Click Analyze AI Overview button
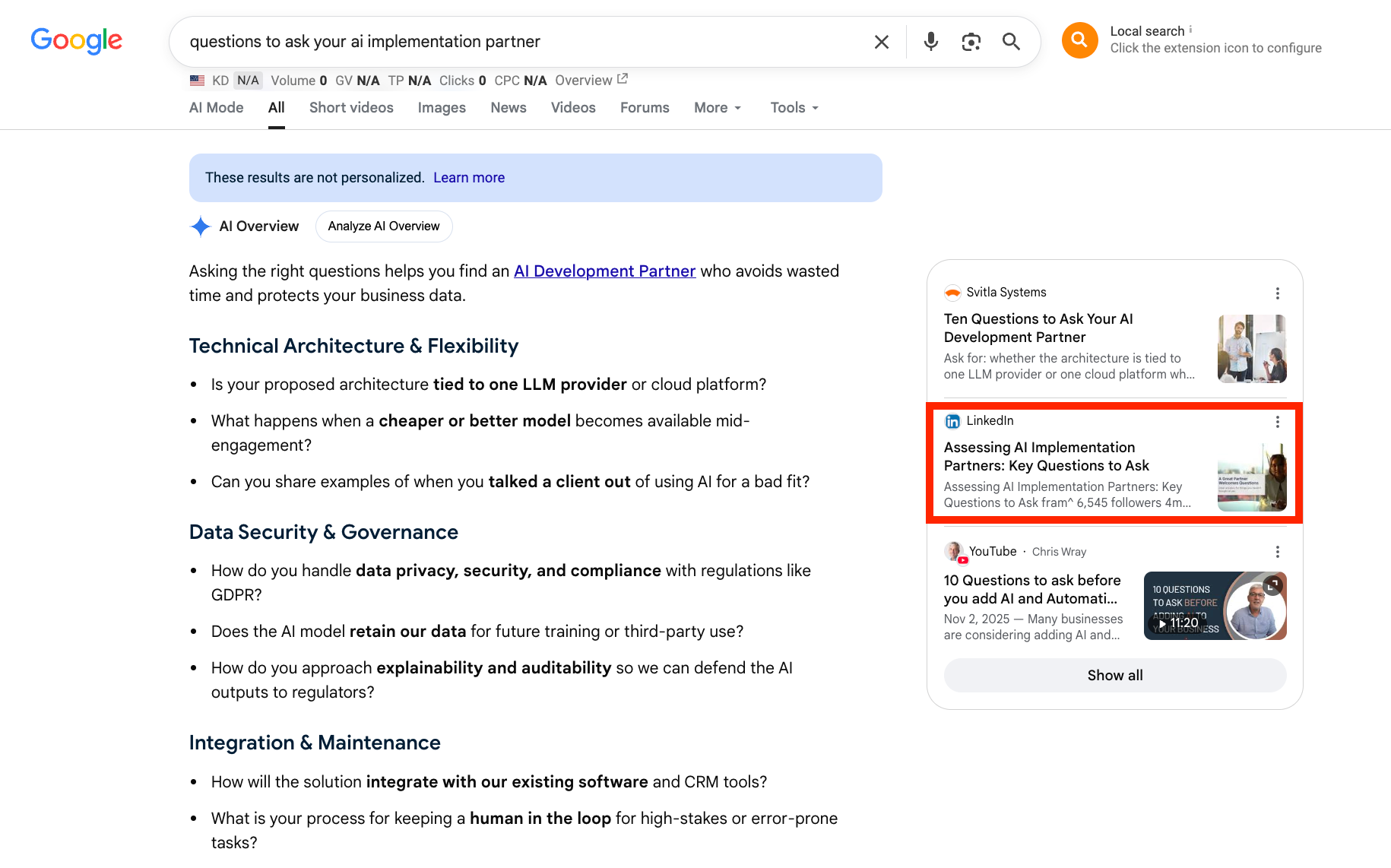This screenshot has height=868, width=1391. click(384, 227)
